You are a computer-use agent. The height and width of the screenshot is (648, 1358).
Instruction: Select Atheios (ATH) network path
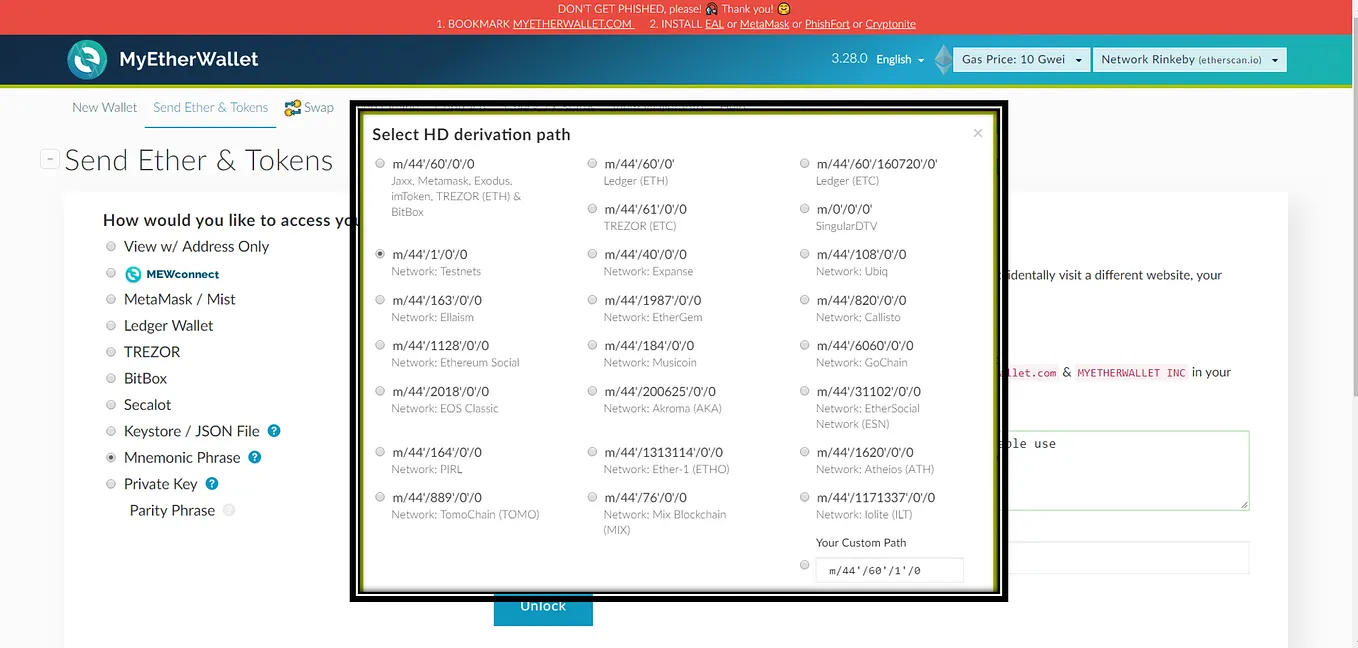pyautogui.click(x=805, y=452)
